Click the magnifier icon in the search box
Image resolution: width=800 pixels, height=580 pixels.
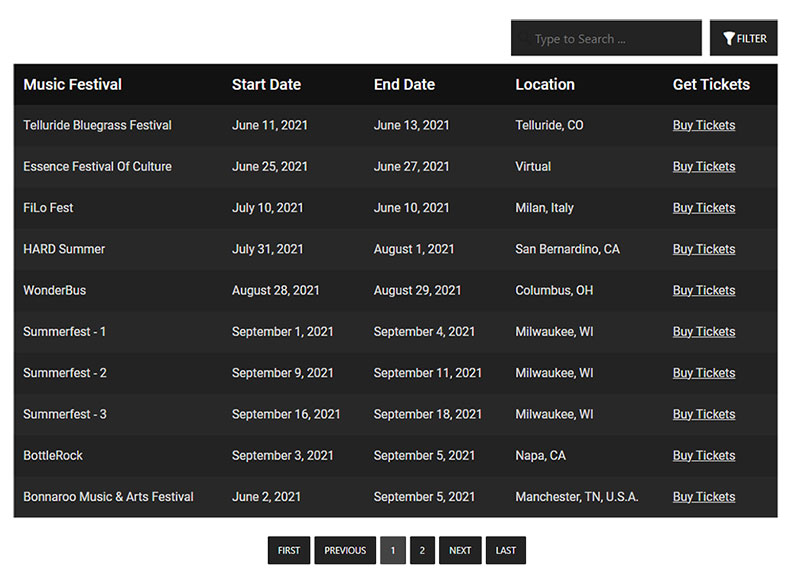point(523,38)
